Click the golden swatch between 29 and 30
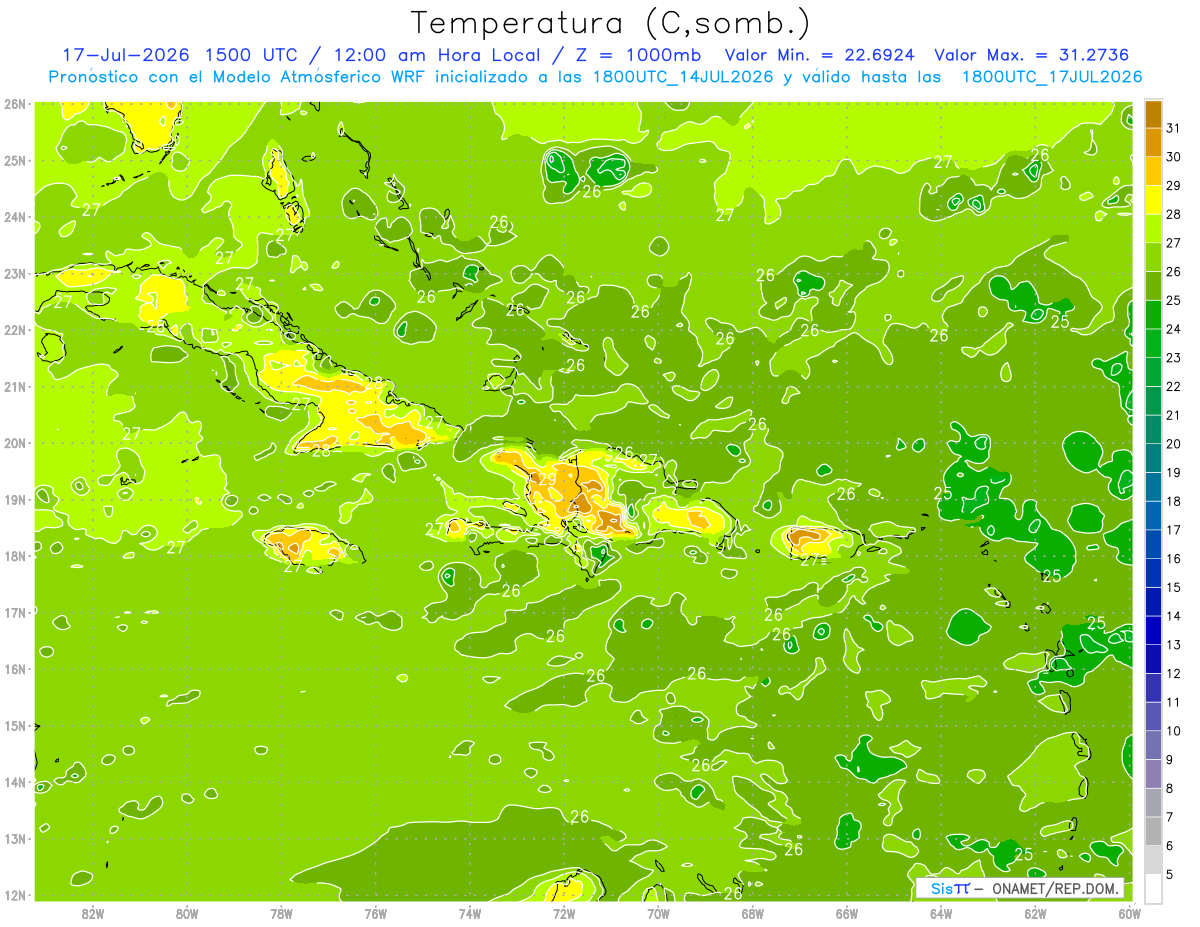This screenshot has height=927, width=1200. coord(1153,172)
